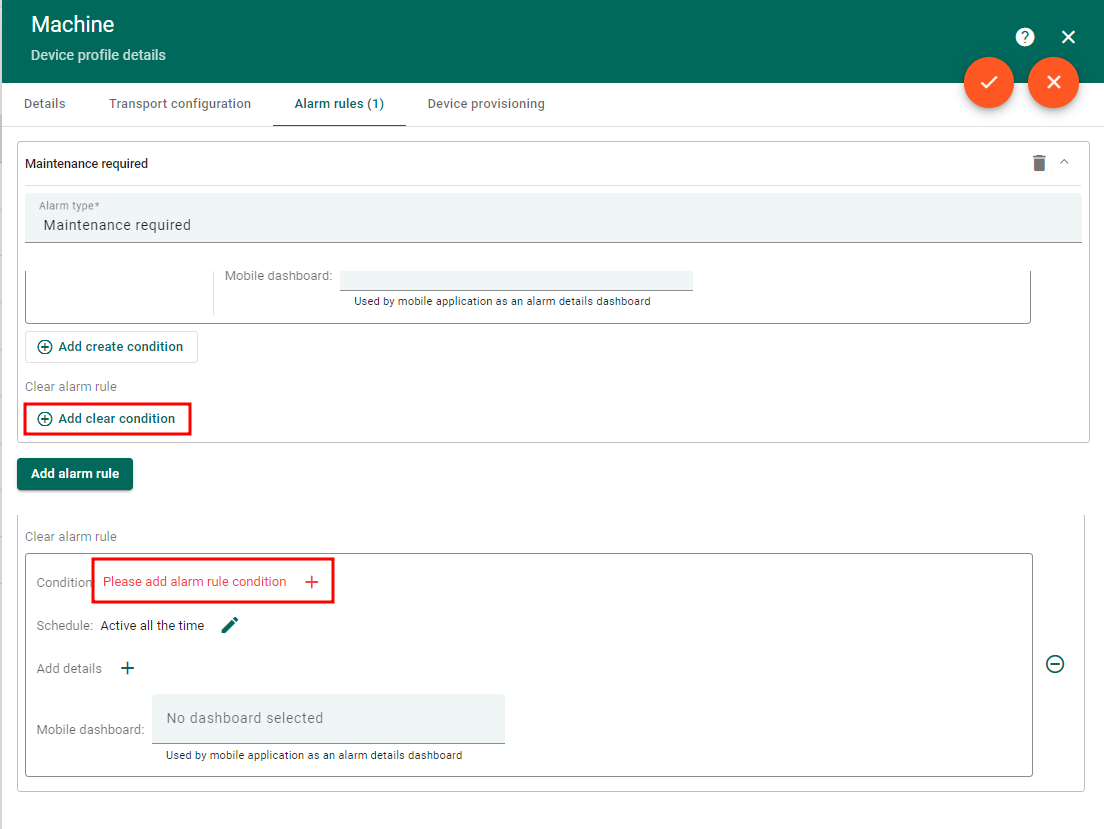
Task: Click the red plus to add condition
Action: coord(311,582)
